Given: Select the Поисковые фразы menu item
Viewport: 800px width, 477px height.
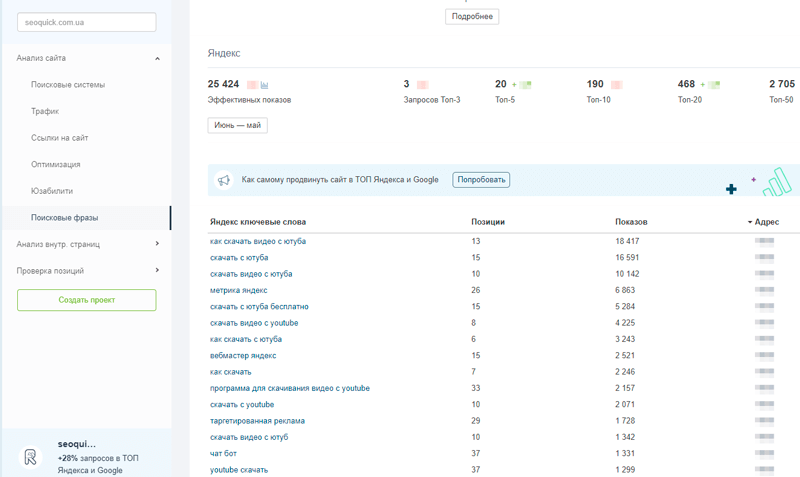Looking at the screenshot, I should [x=64, y=217].
